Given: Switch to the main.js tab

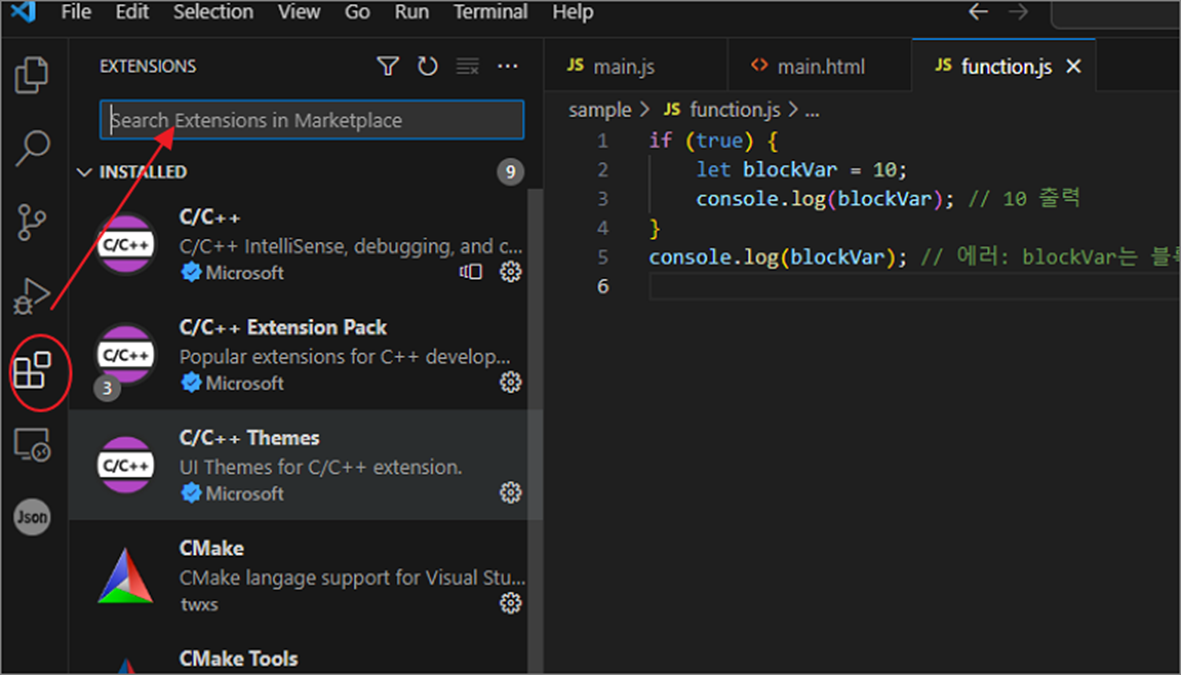Looking at the screenshot, I should [636, 66].
